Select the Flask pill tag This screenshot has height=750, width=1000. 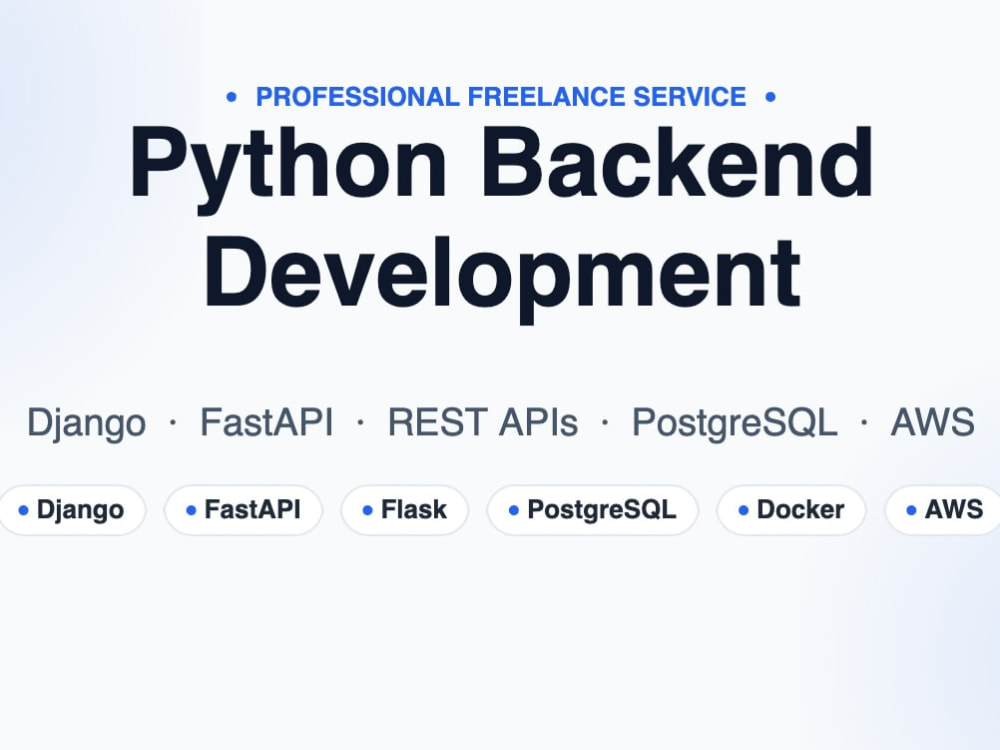[405, 510]
